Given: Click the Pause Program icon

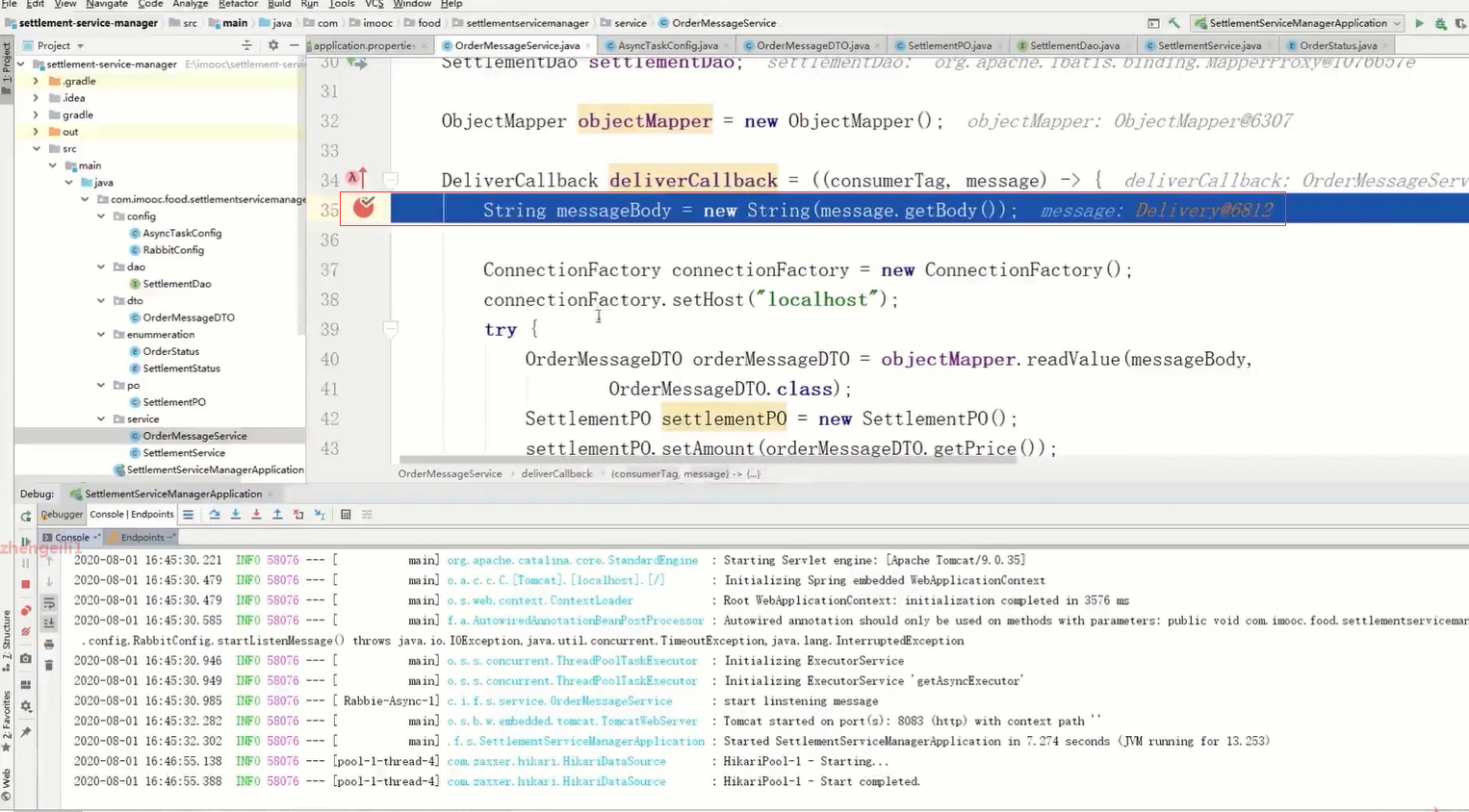Looking at the screenshot, I should pyautogui.click(x=26, y=563).
